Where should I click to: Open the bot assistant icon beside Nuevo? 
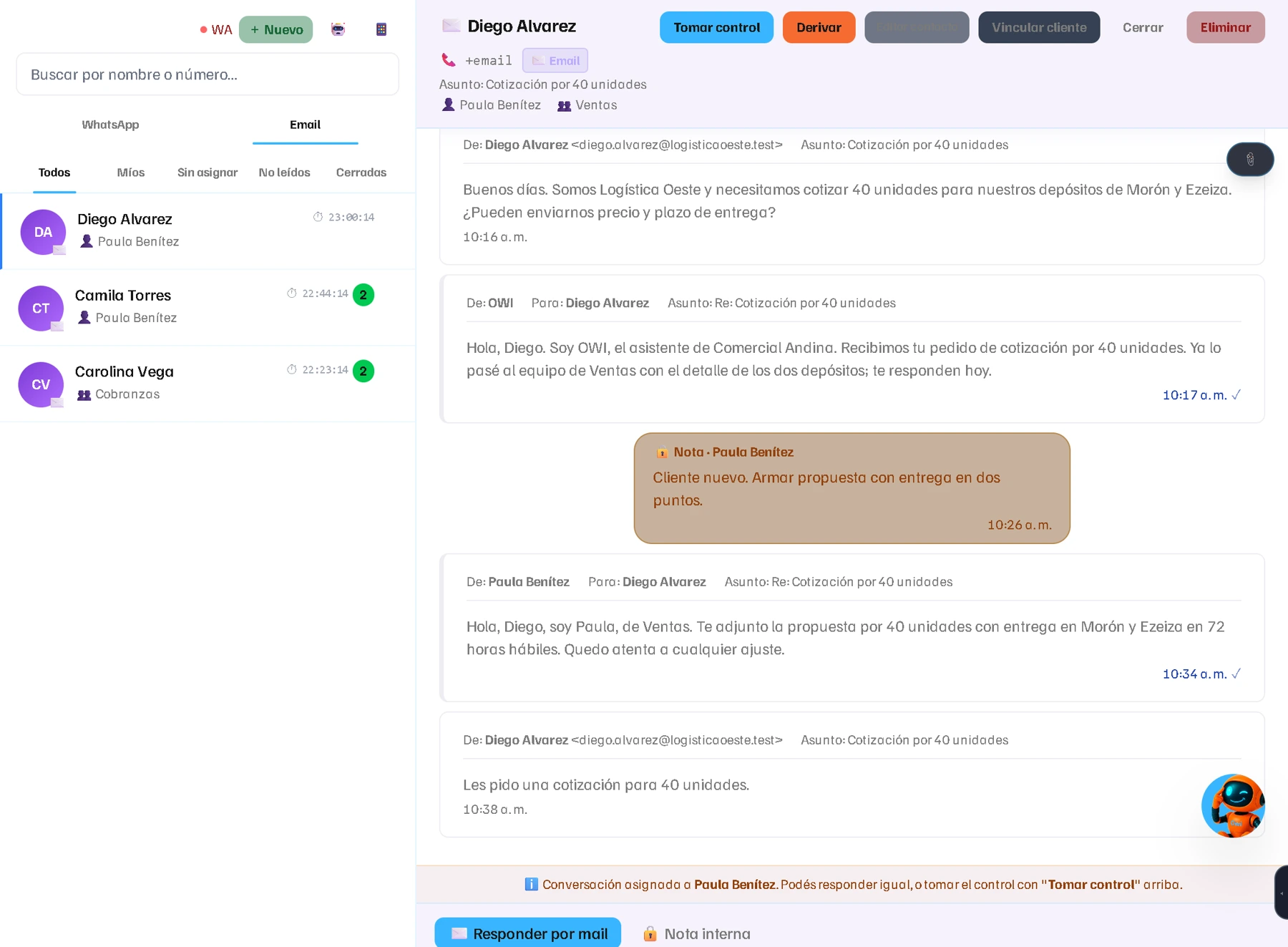pyautogui.click(x=338, y=29)
